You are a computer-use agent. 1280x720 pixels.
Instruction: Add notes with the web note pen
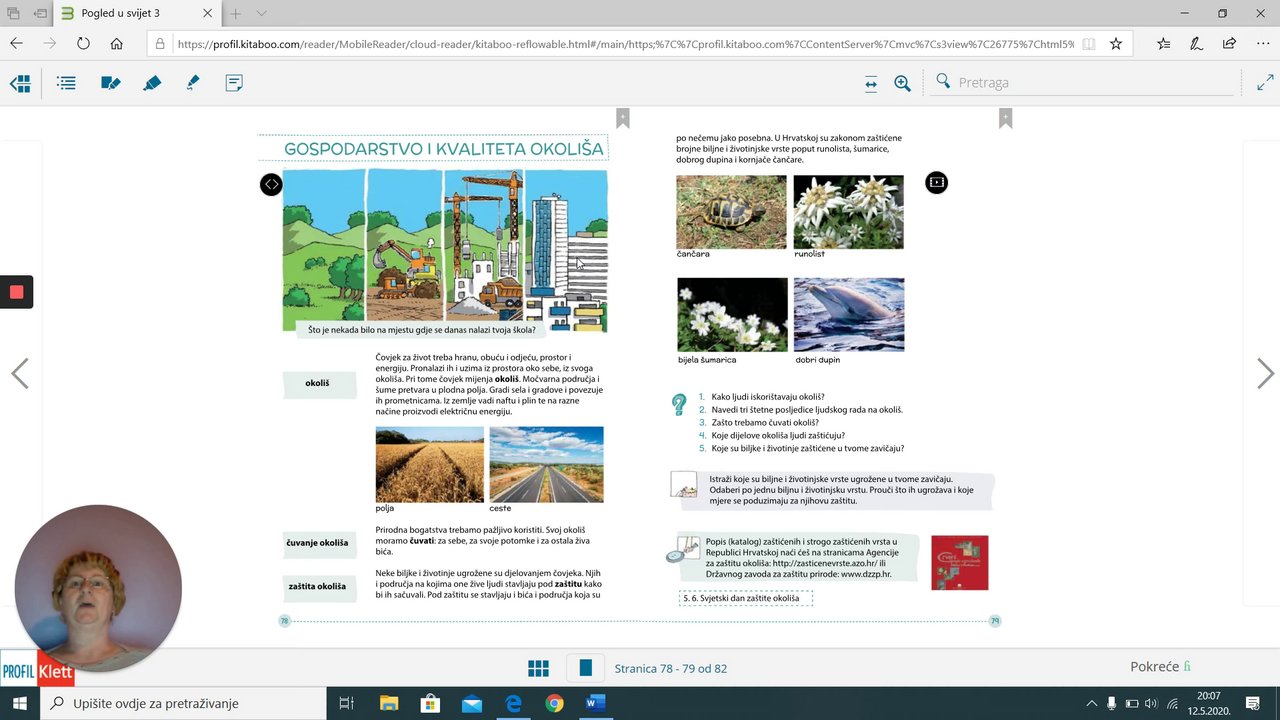point(1196,44)
